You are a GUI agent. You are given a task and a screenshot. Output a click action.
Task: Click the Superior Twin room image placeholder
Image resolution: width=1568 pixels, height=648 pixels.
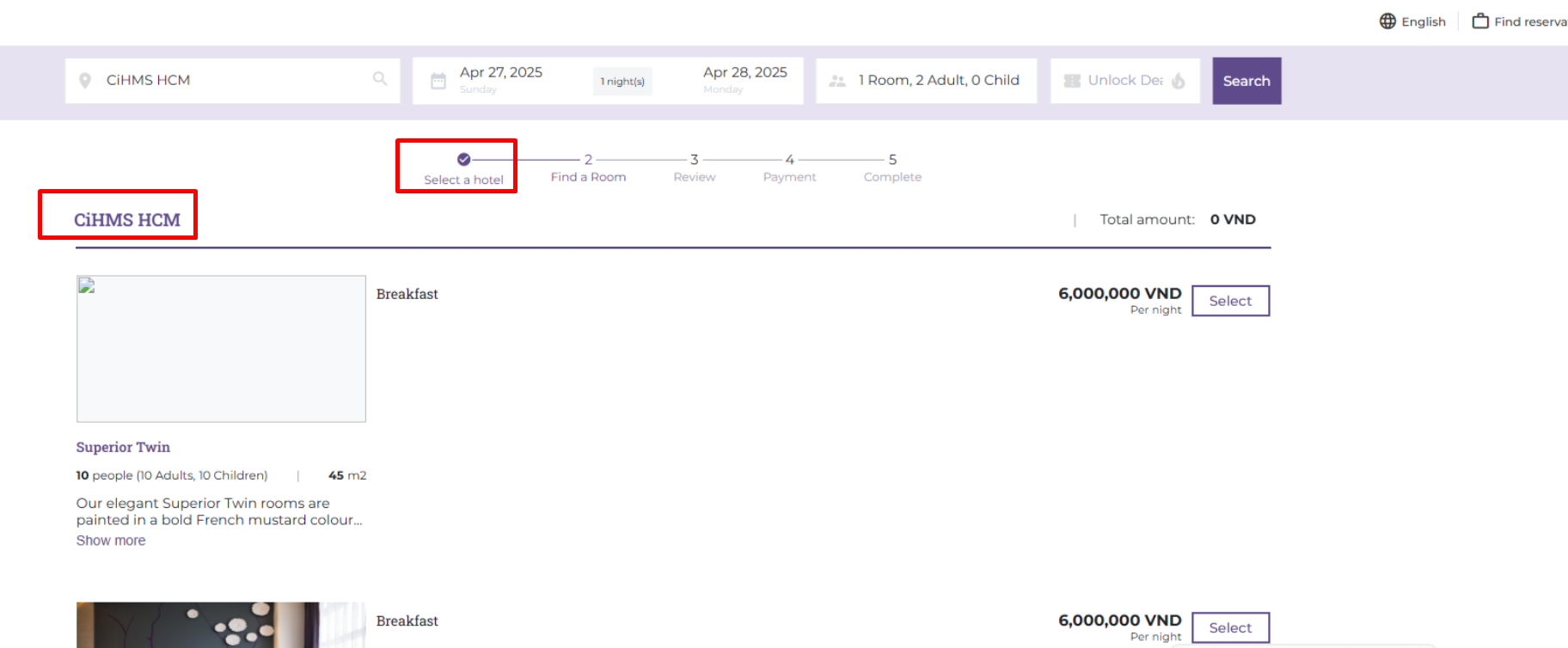coord(221,349)
